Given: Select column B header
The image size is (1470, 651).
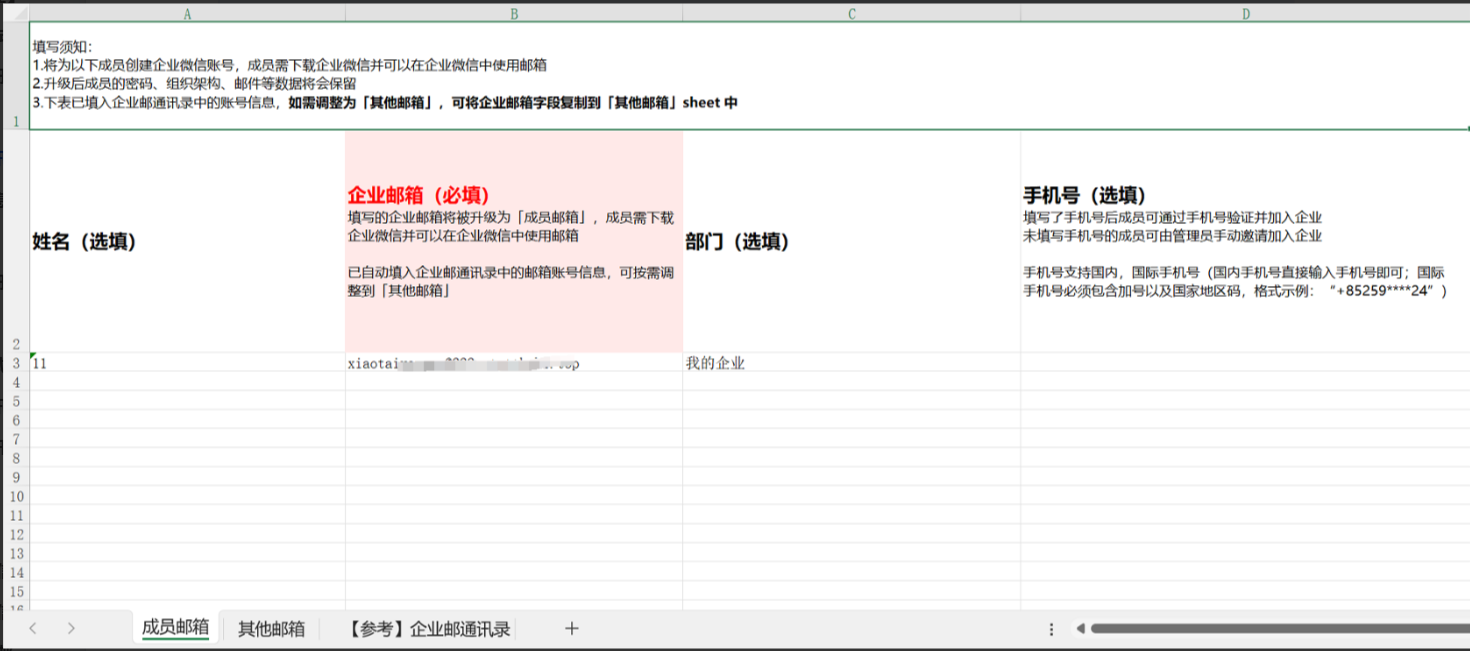Looking at the screenshot, I should point(514,14).
